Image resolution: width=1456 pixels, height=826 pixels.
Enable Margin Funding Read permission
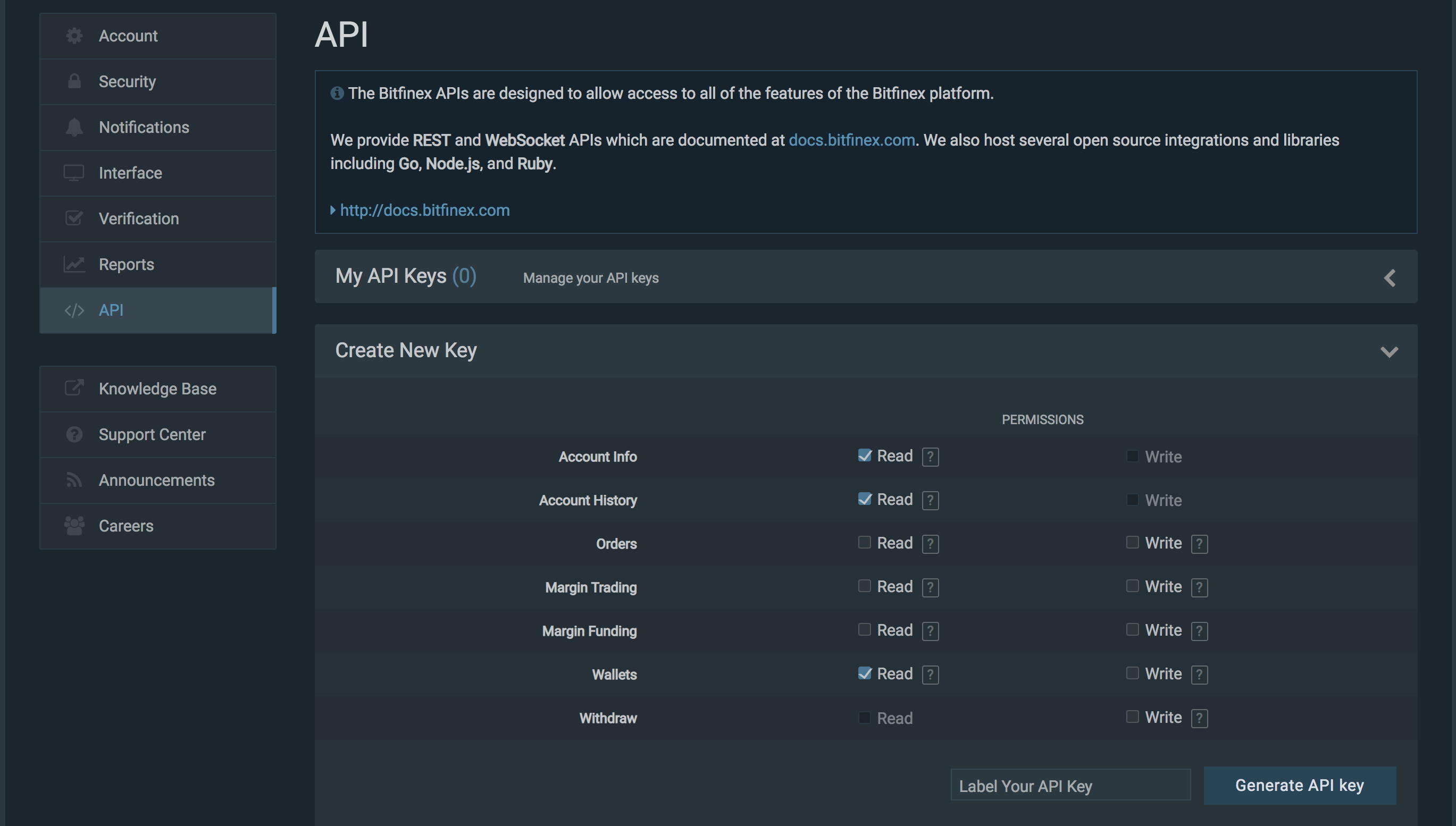point(864,630)
